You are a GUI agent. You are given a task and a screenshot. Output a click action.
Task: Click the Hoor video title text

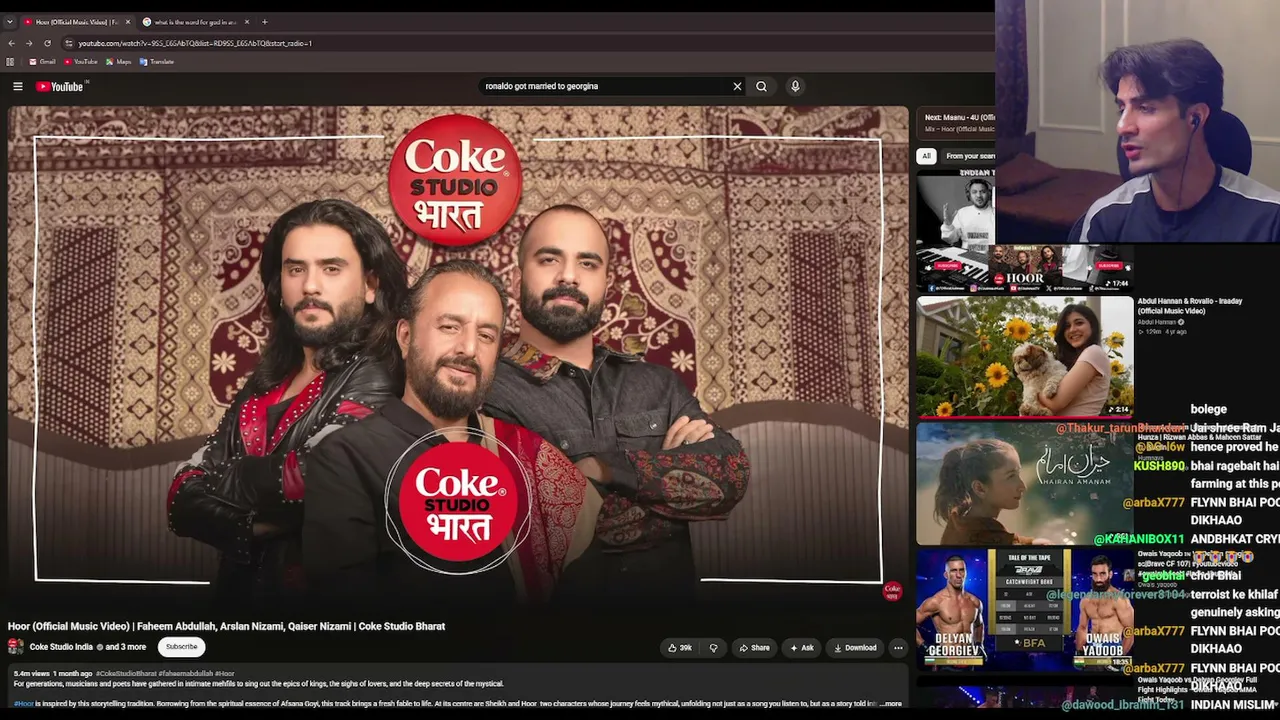coord(226,626)
